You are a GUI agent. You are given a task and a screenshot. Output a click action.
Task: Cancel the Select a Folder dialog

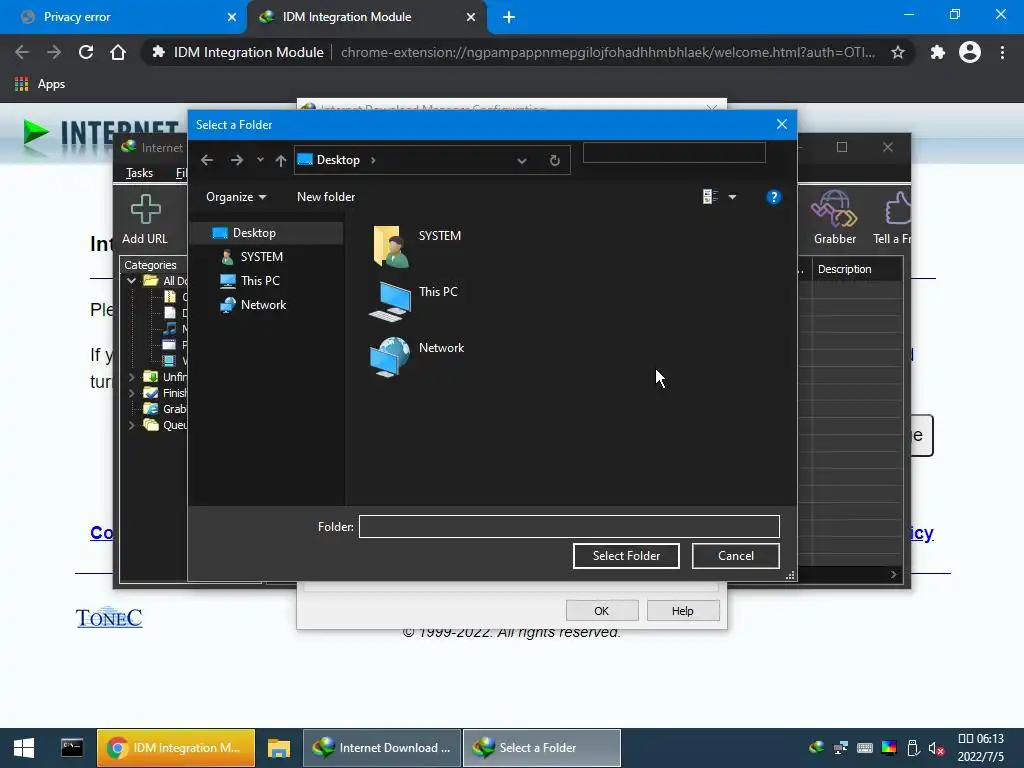(735, 556)
